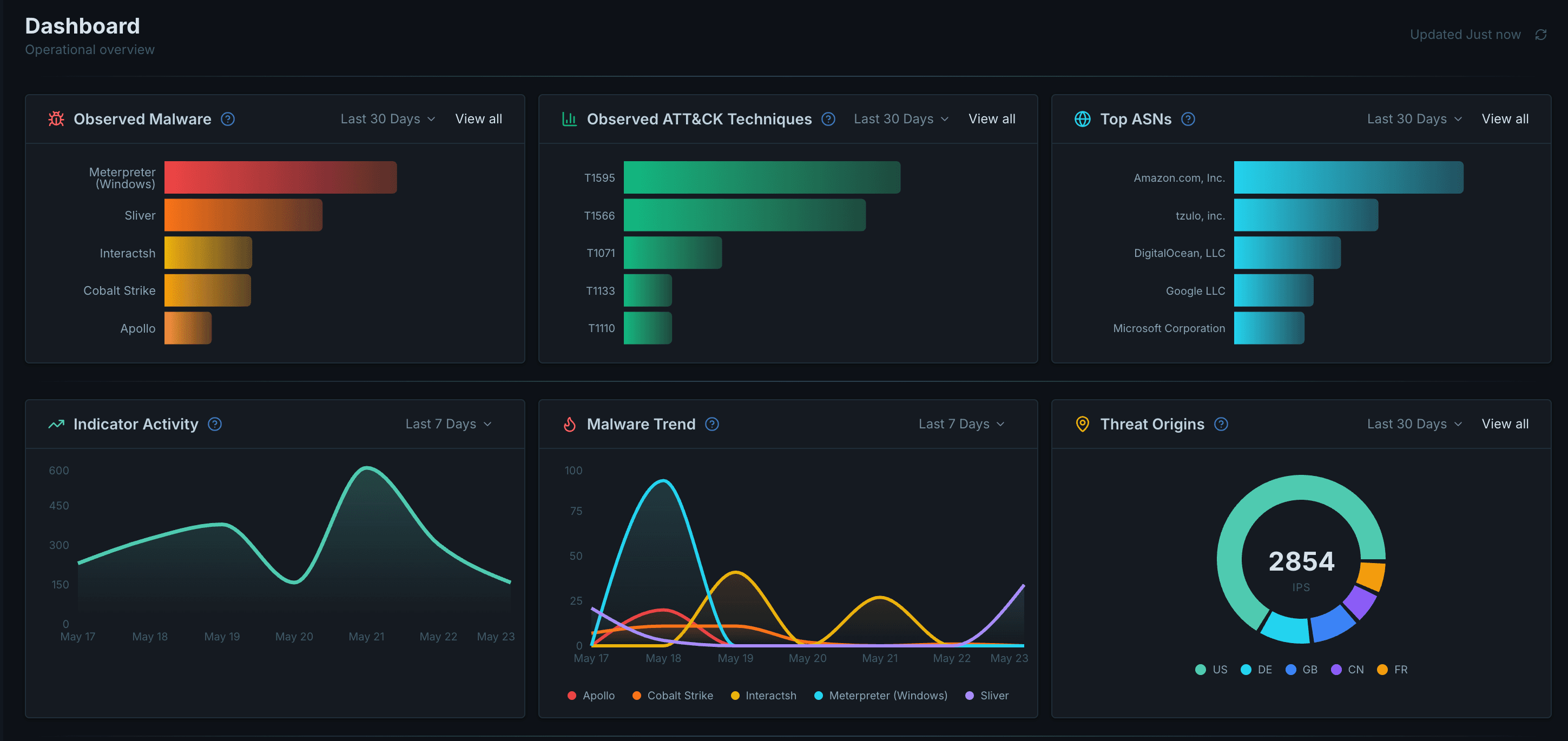Open the help icon next to Indicator Activity
Image resolution: width=1568 pixels, height=741 pixels.
pos(214,424)
